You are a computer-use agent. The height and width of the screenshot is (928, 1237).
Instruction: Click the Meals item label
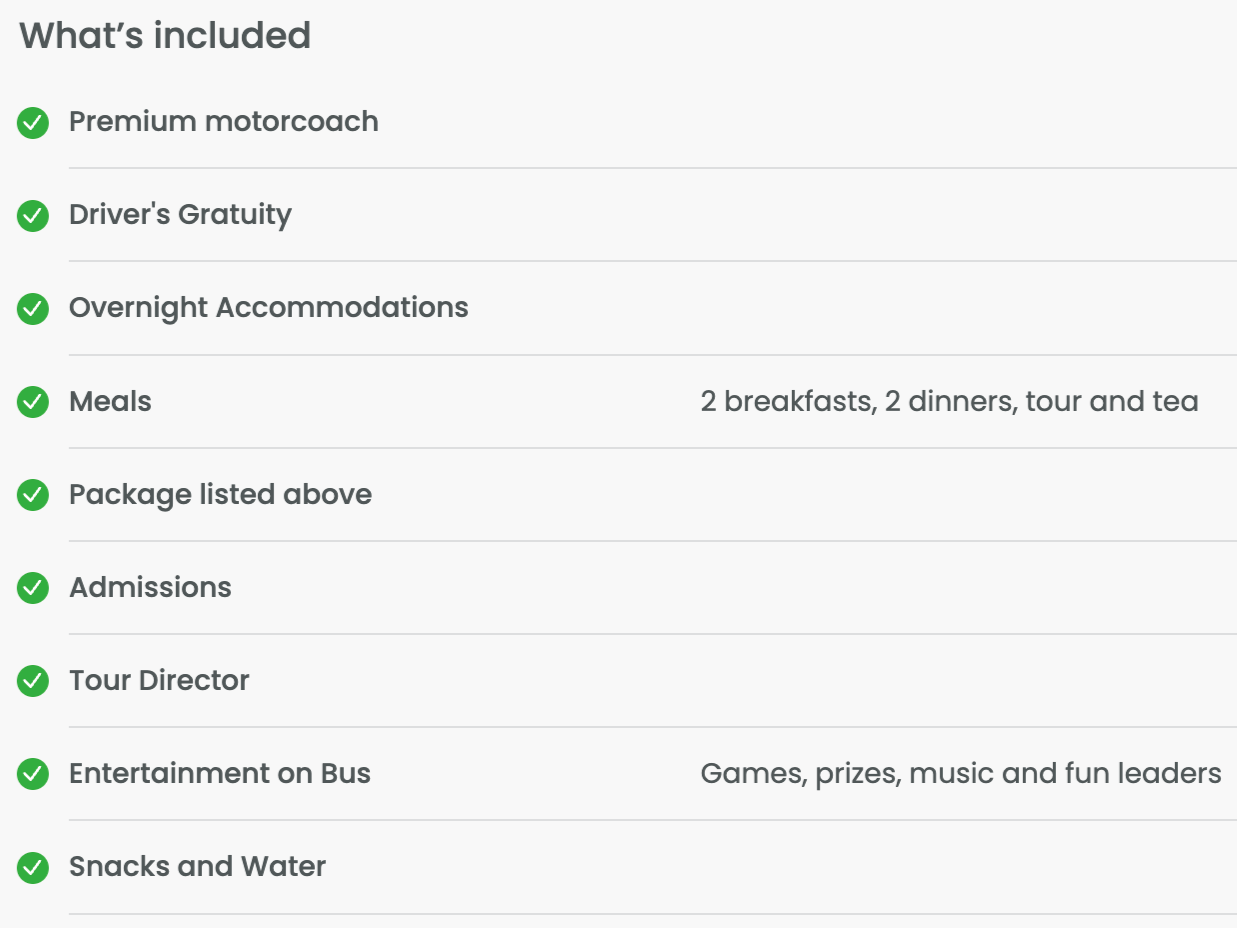(110, 402)
